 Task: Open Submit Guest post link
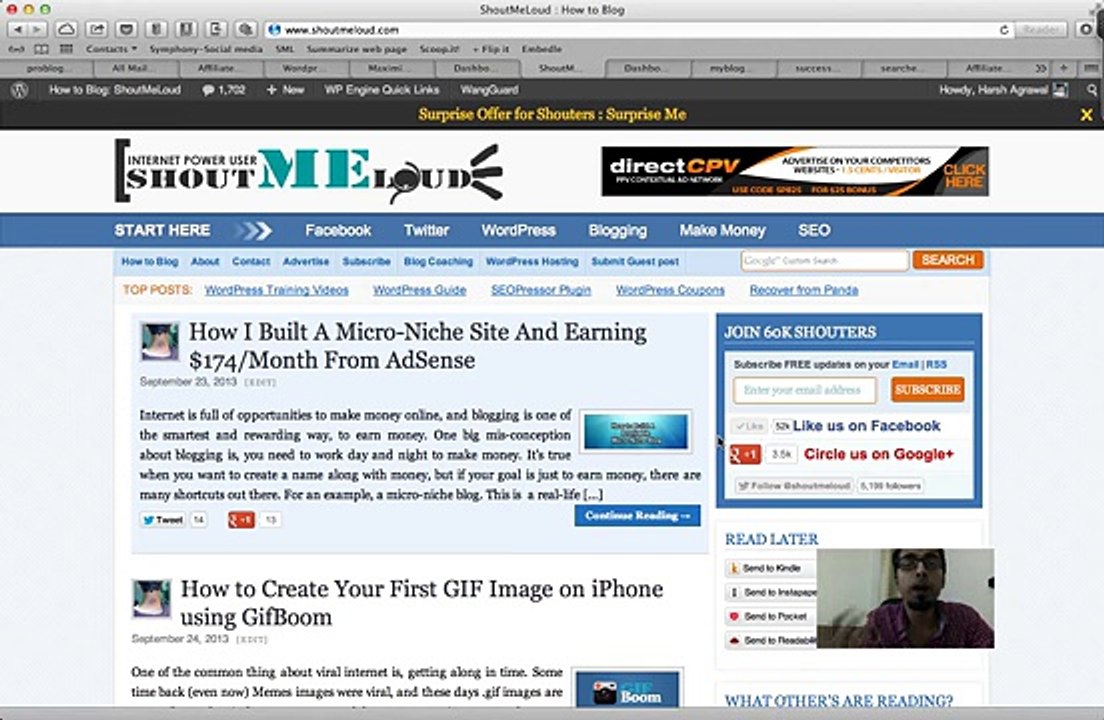tap(634, 261)
